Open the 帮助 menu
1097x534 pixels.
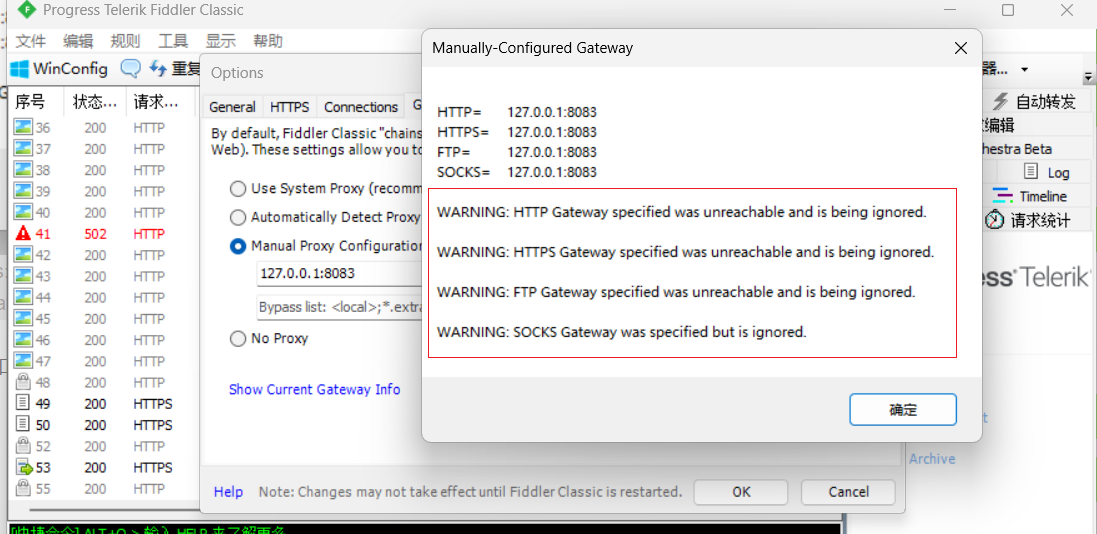[x=268, y=41]
